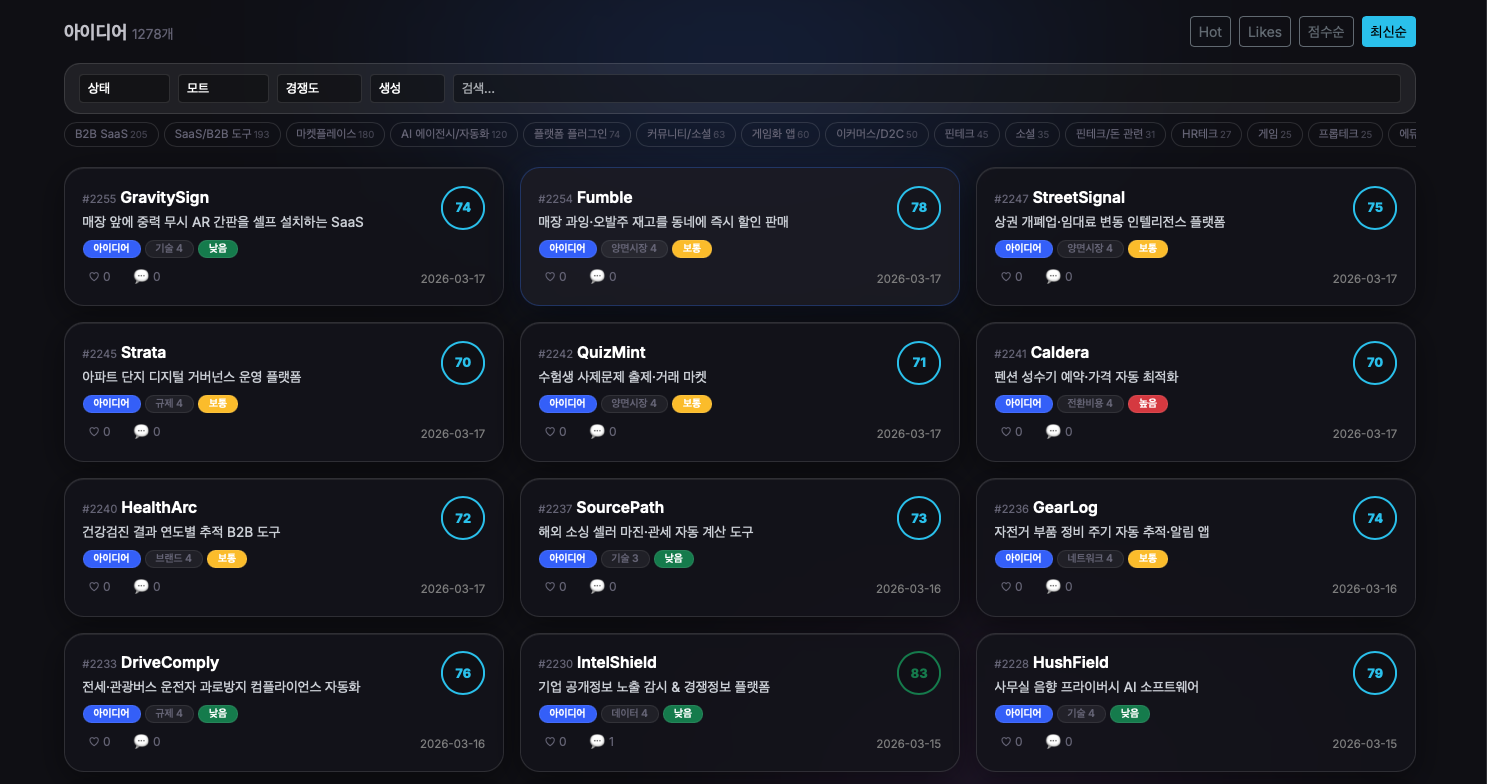Select the 최신순 sort button
The image size is (1487, 784).
tap(1389, 32)
